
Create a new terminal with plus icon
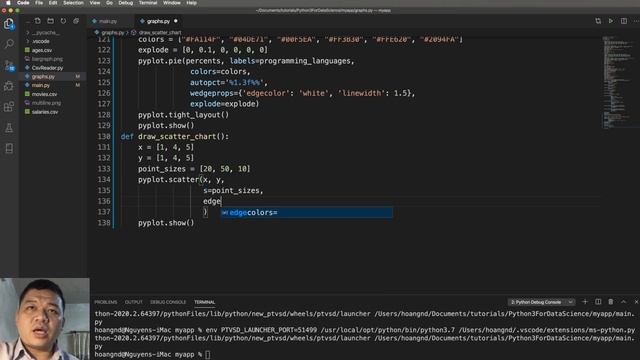click(x=585, y=302)
